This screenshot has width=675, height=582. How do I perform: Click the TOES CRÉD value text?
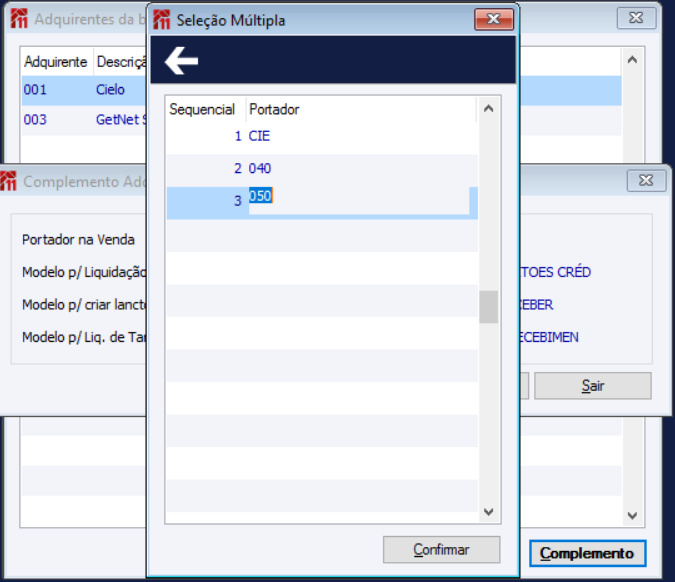pyautogui.click(x=555, y=272)
